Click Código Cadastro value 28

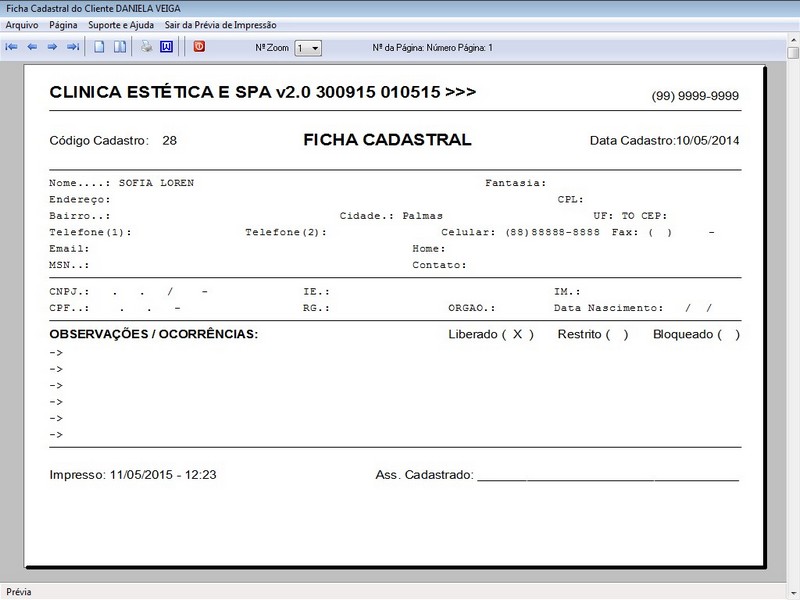point(169,141)
